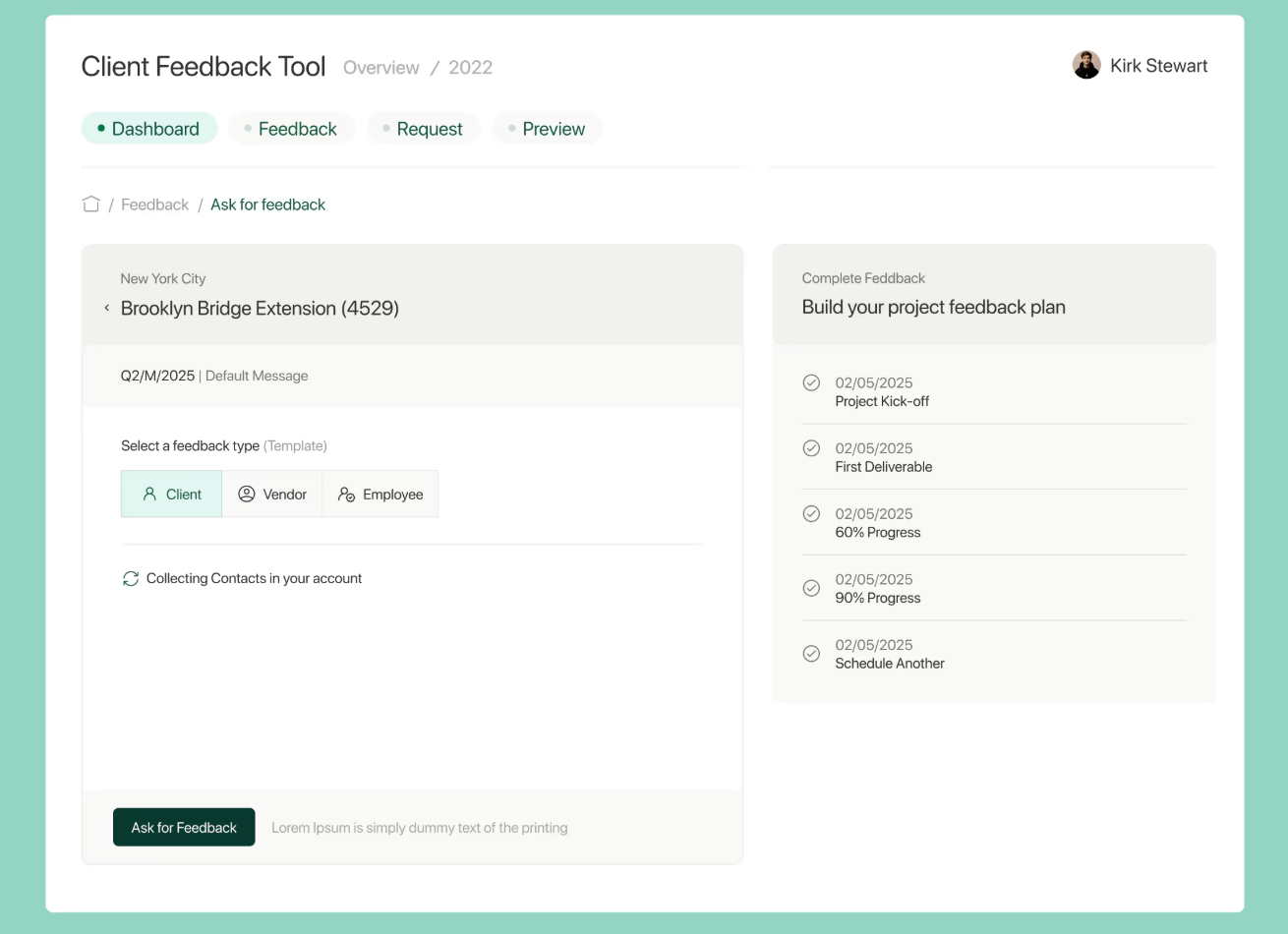Click the refresh icon next to Collecting Contacts
The image size is (1288, 934).
click(131, 578)
